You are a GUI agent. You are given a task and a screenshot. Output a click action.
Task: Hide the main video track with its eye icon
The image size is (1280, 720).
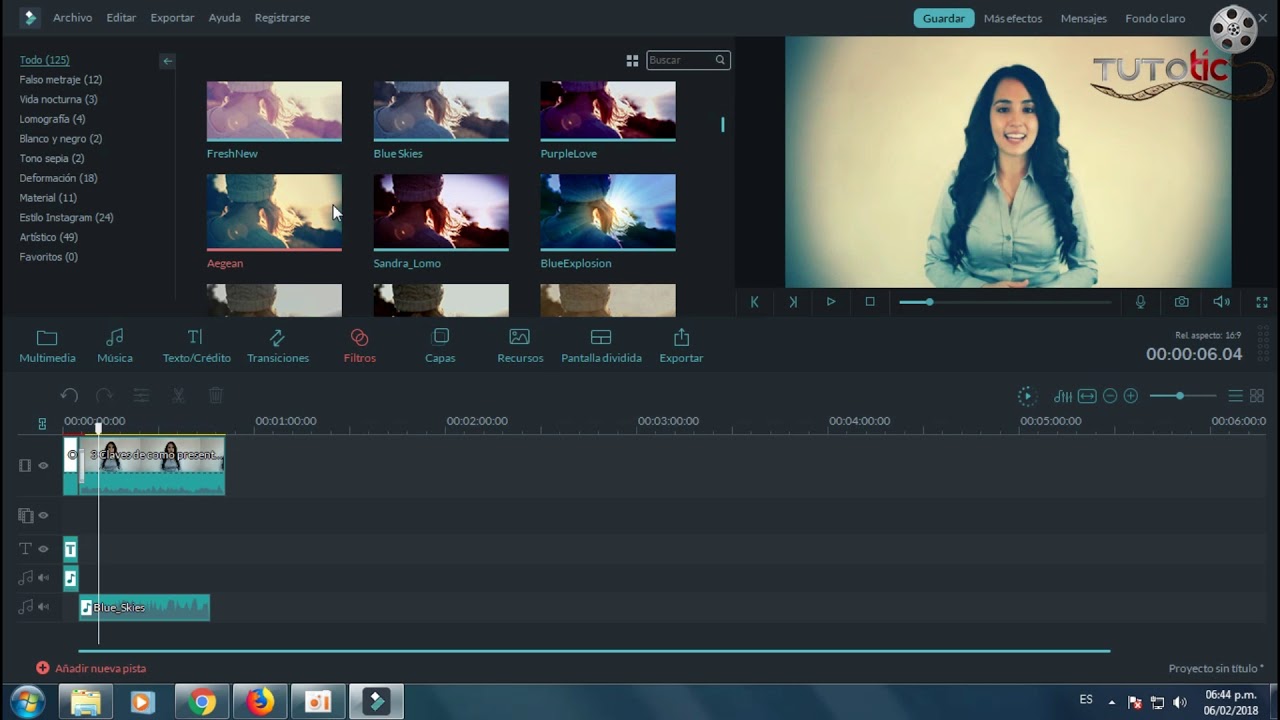(43, 465)
